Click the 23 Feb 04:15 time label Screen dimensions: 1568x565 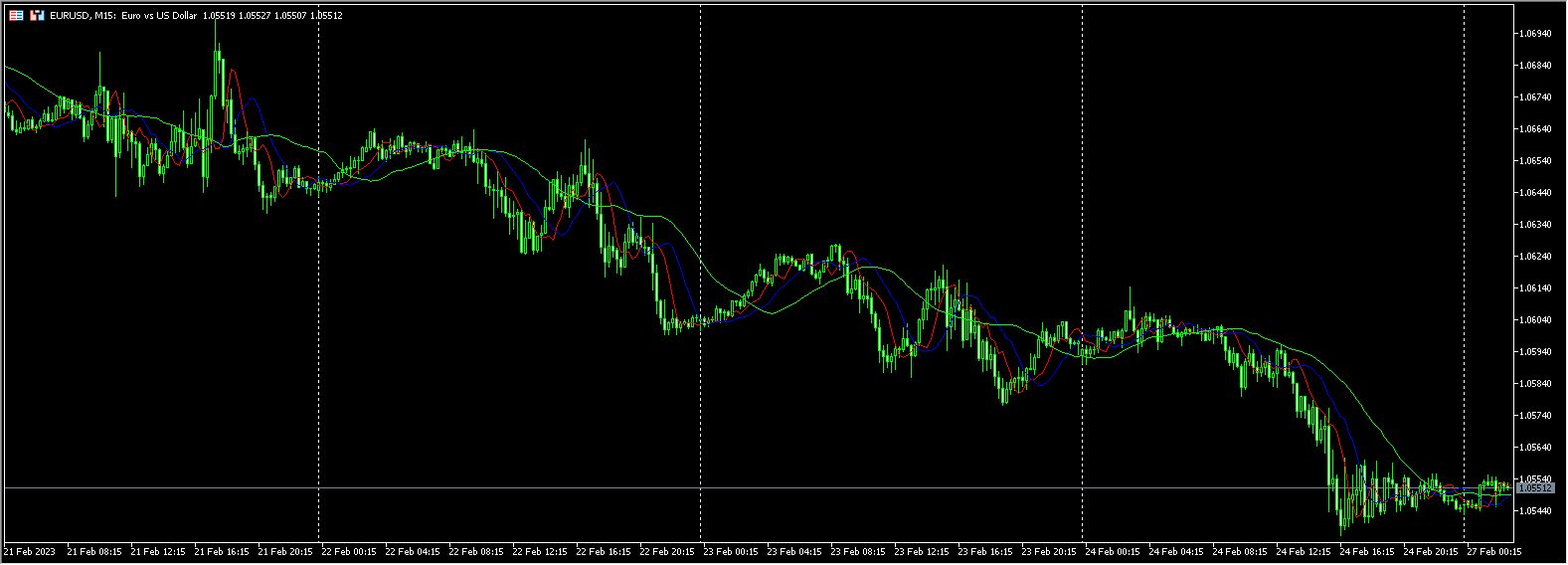pyautogui.click(x=794, y=551)
